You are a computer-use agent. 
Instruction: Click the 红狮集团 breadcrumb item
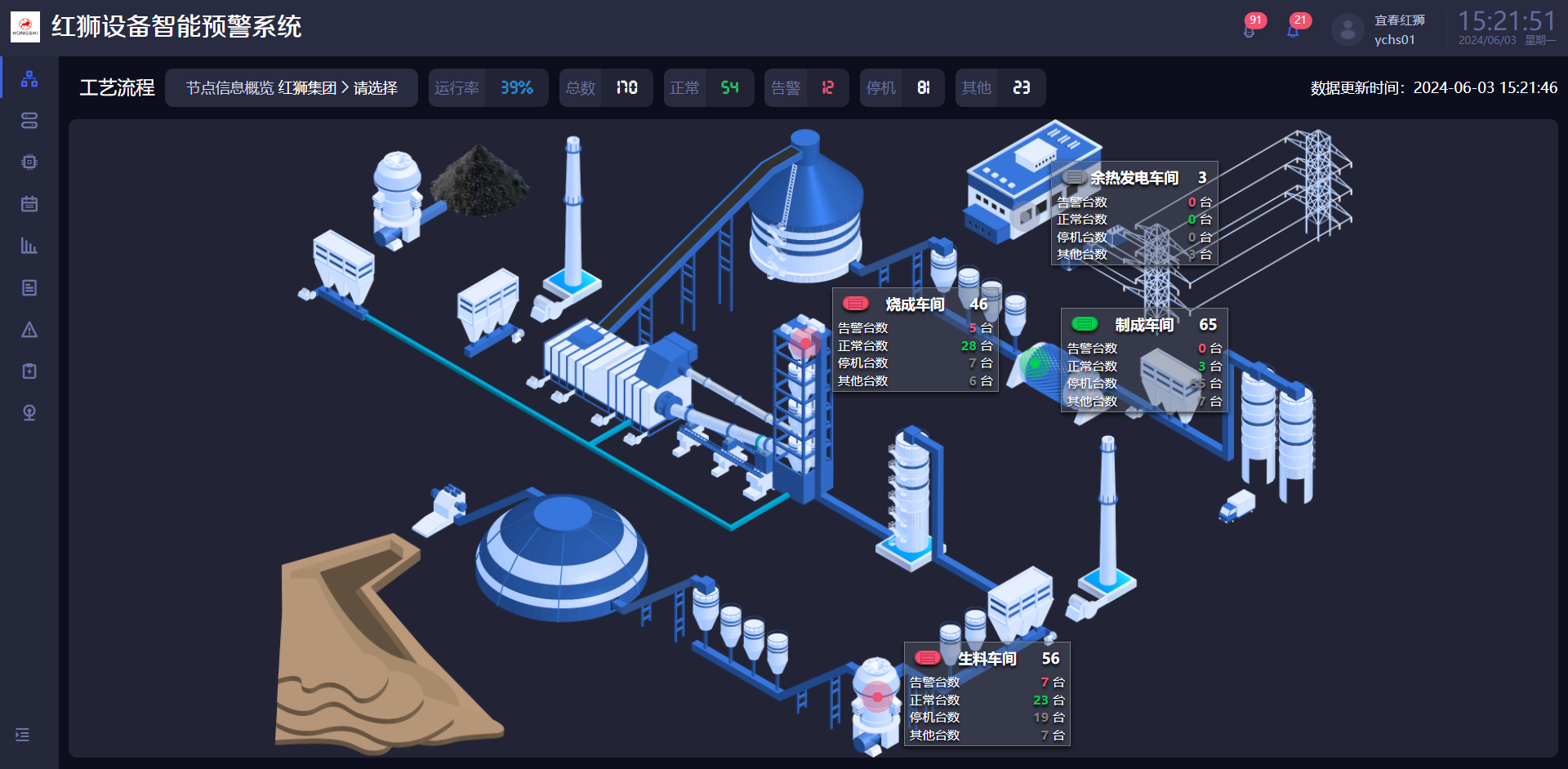[x=307, y=88]
